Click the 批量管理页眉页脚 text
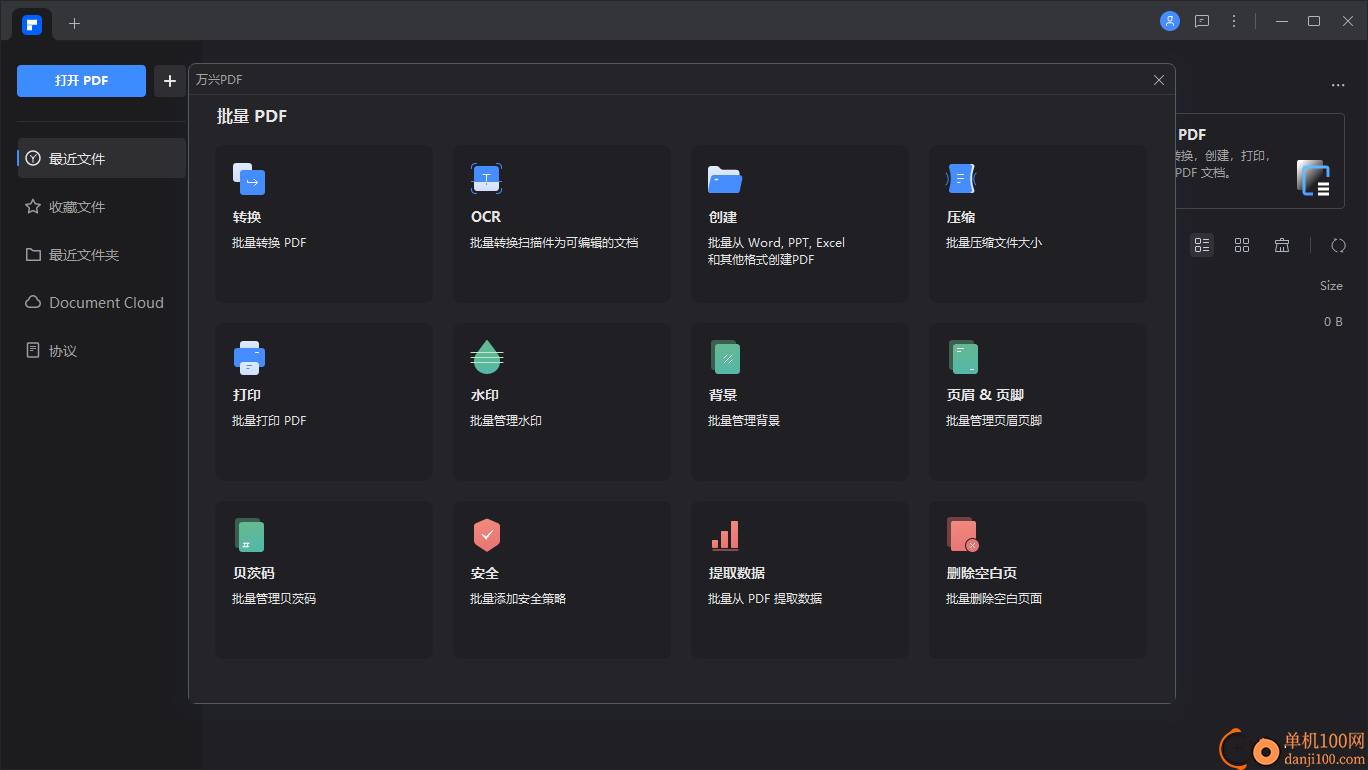 [x=994, y=421]
